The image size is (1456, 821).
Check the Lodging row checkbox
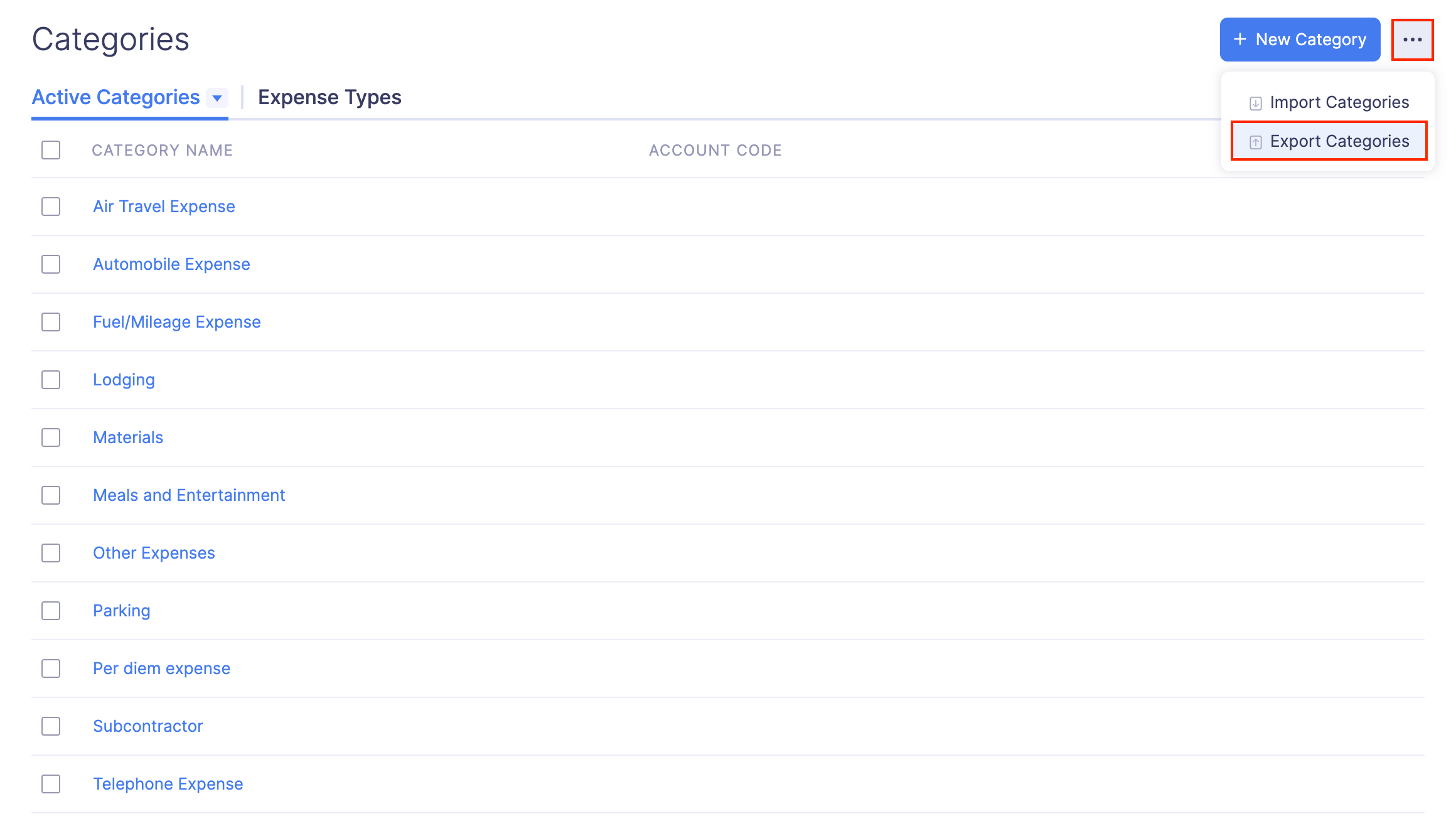(x=50, y=380)
